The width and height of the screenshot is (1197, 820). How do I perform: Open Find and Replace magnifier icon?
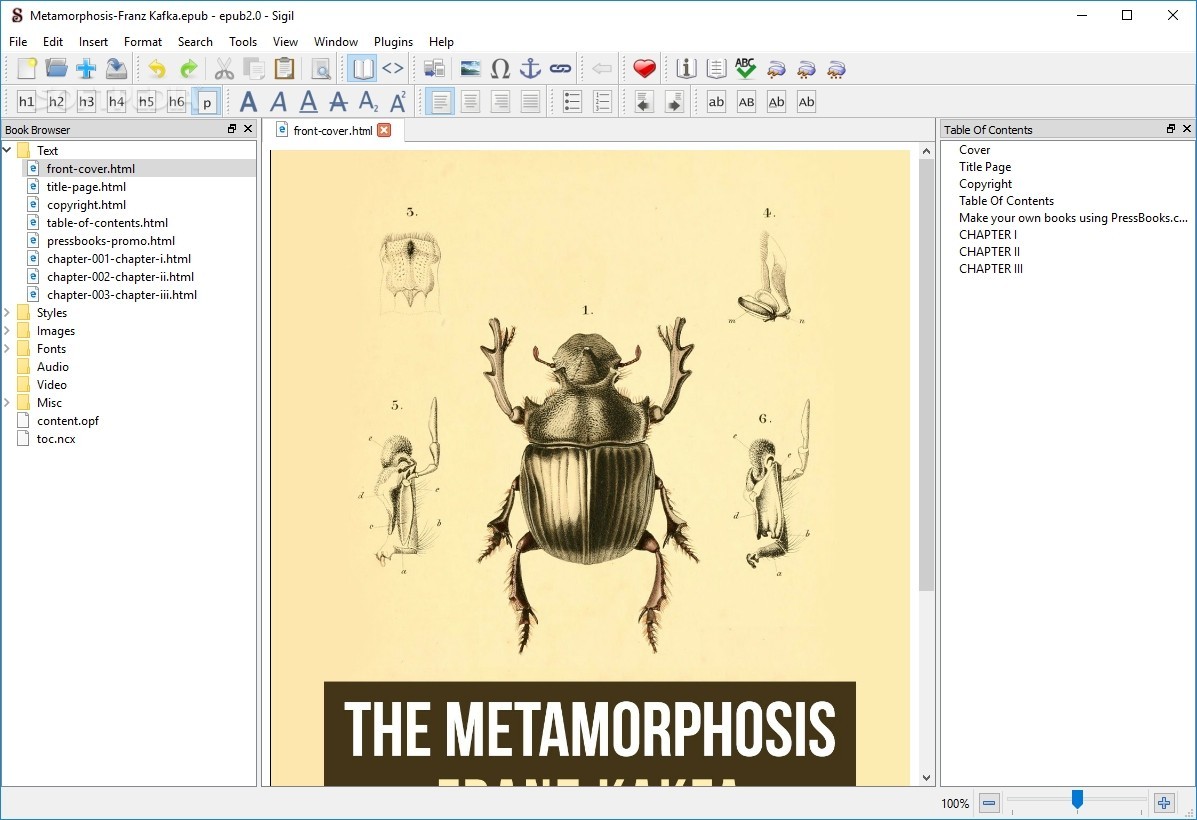point(321,69)
